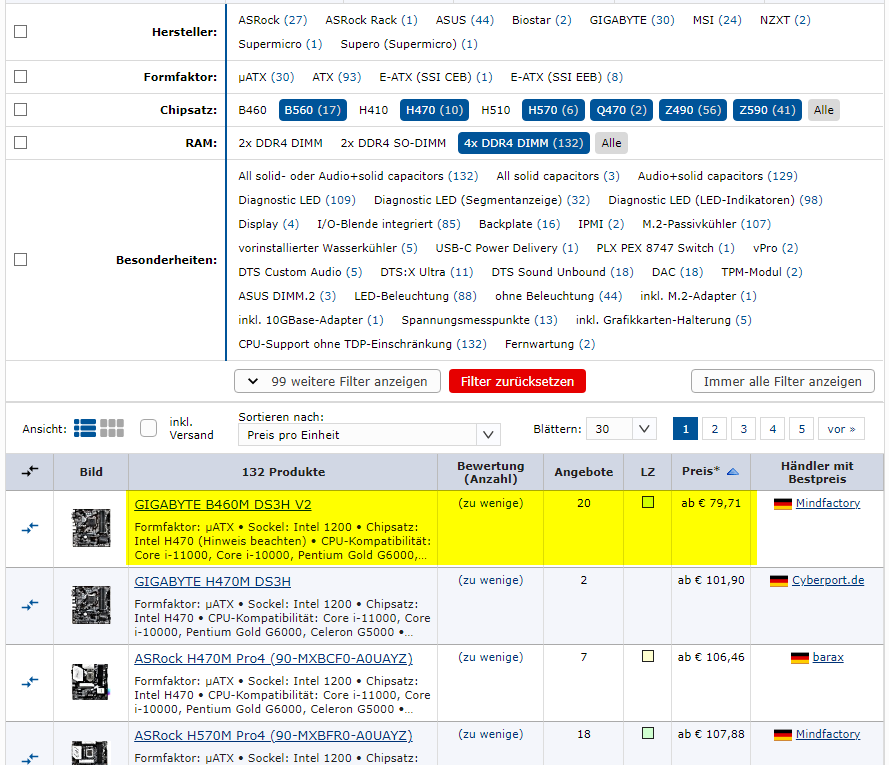889x765 pixels.
Task: Open ASRock H470M Pro4 product thumbnail
Action: (x=91, y=682)
